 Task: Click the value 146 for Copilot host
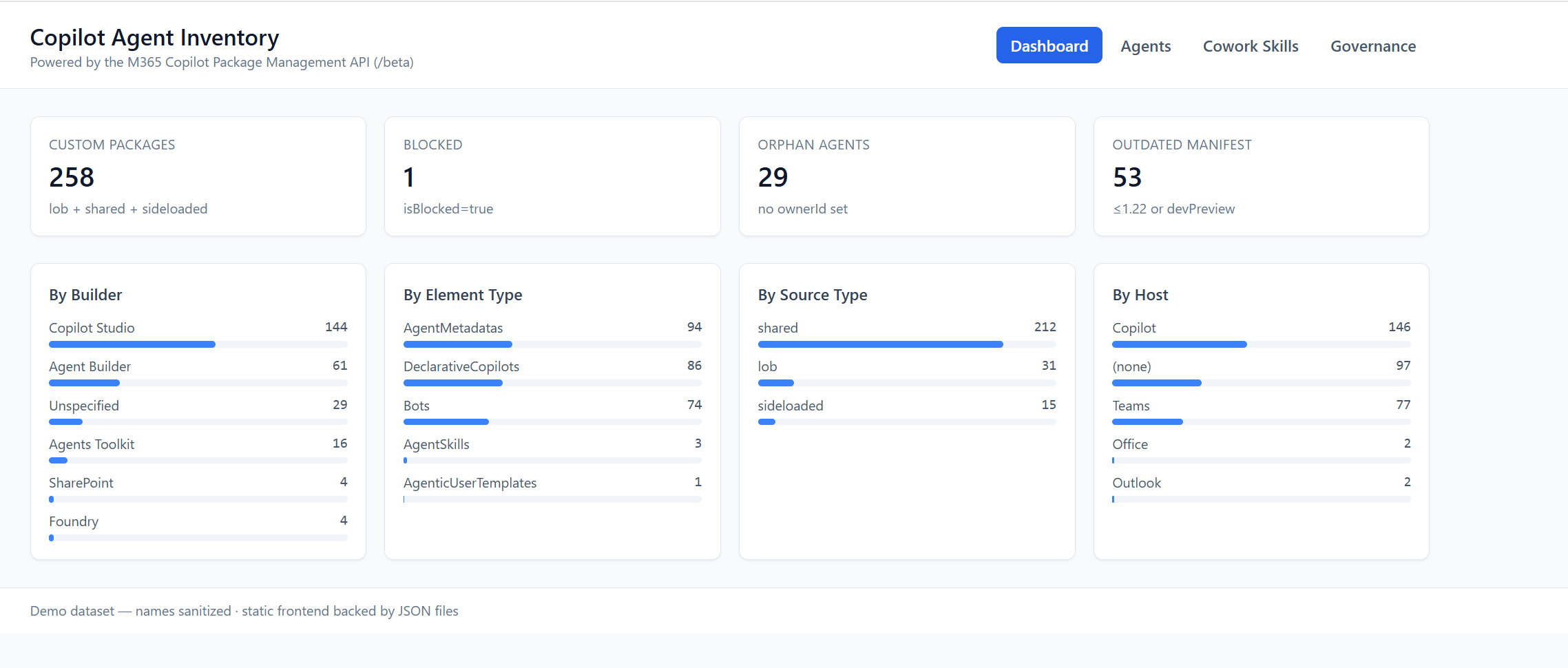point(1399,327)
